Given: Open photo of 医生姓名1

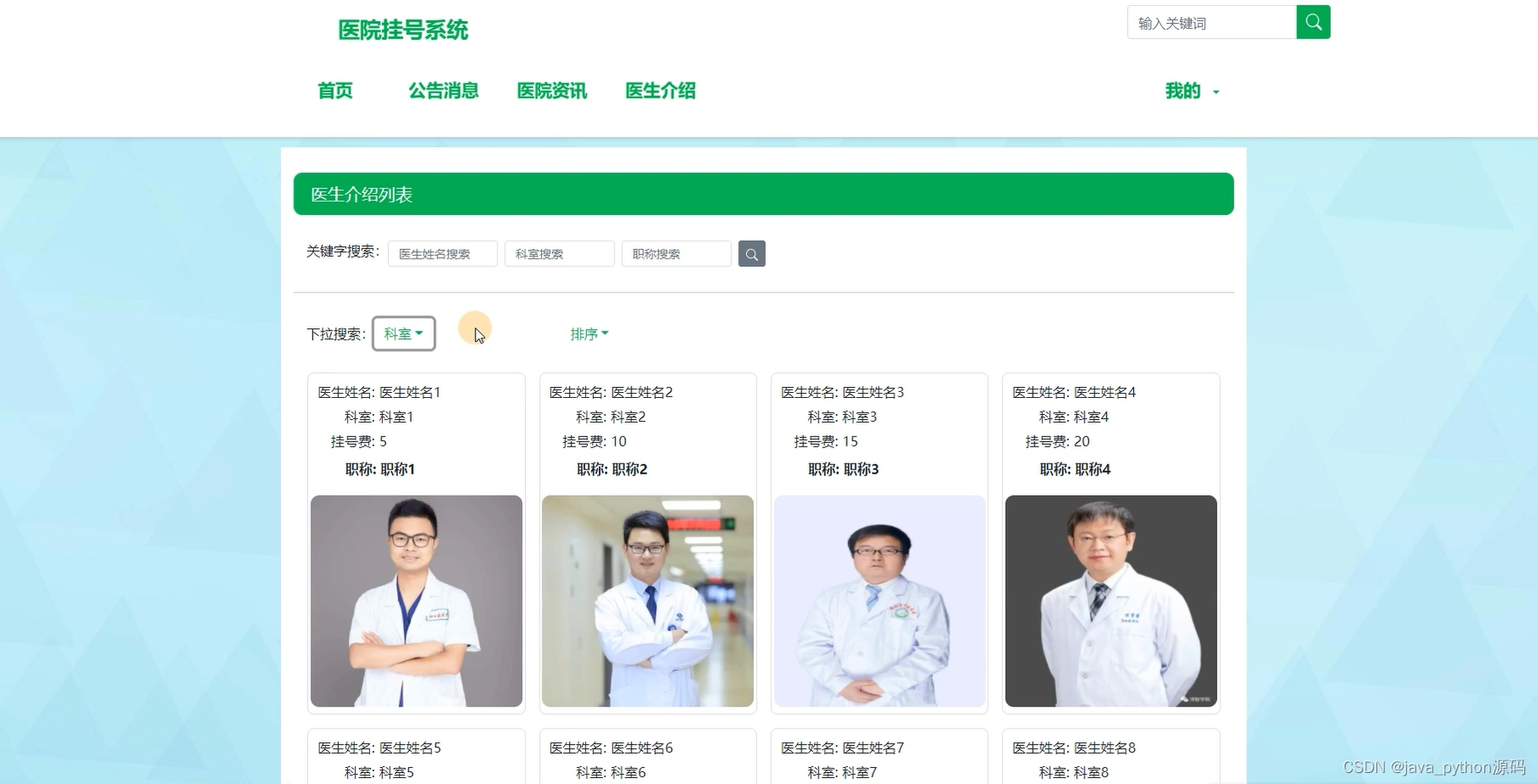Looking at the screenshot, I should pyautogui.click(x=417, y=601).
